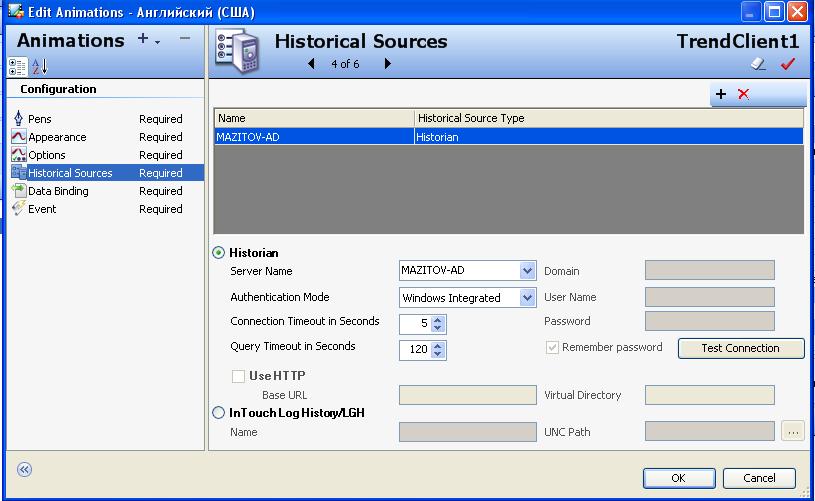
Task: Go to next configuration page arrow
Action: pyautogui.click(x=387, y=64)
